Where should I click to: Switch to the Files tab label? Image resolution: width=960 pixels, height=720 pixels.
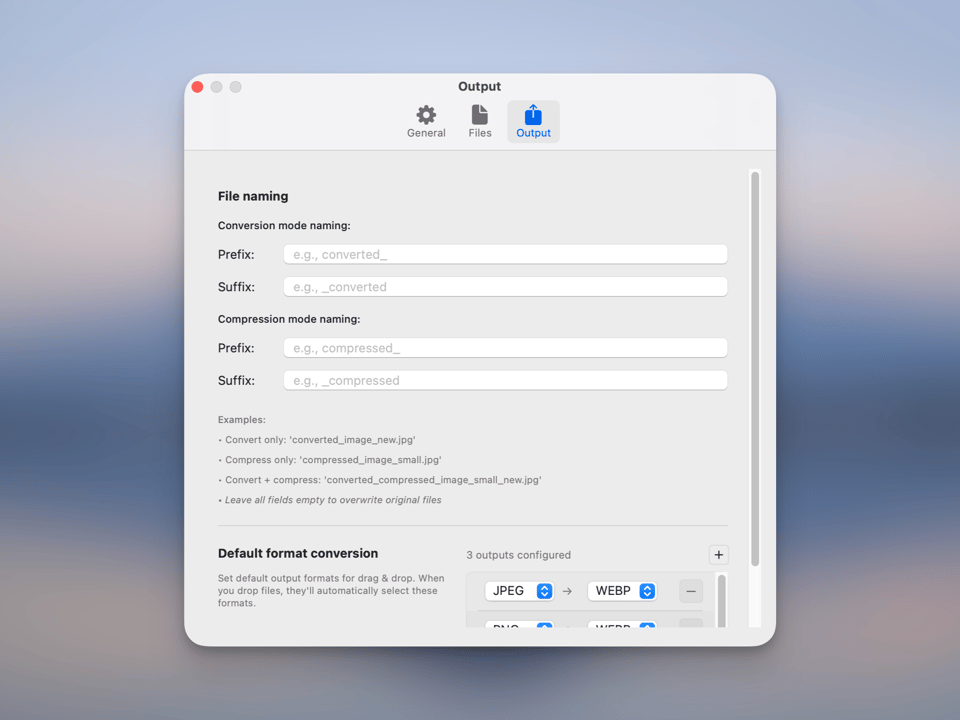[x=480, y=133]
